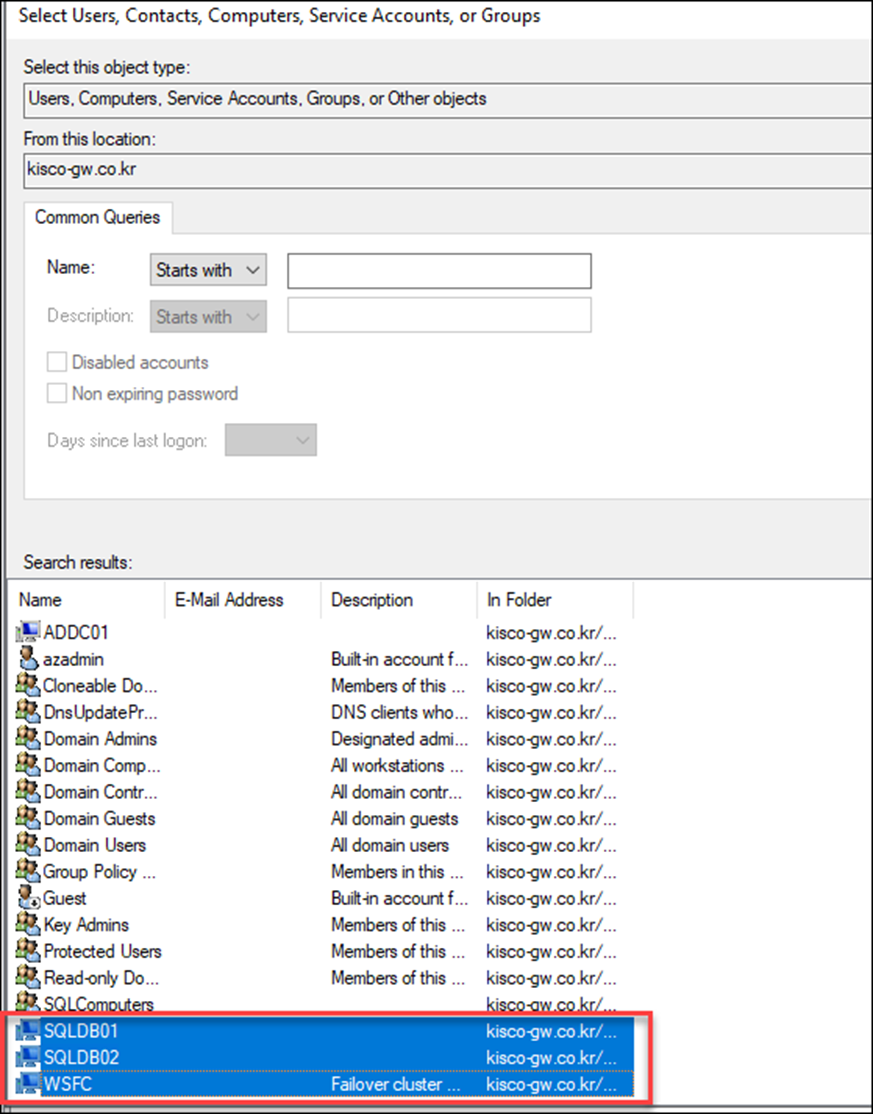Click the Key Admins group icon
Screen dimensions: 873x1114
point(28,924)
